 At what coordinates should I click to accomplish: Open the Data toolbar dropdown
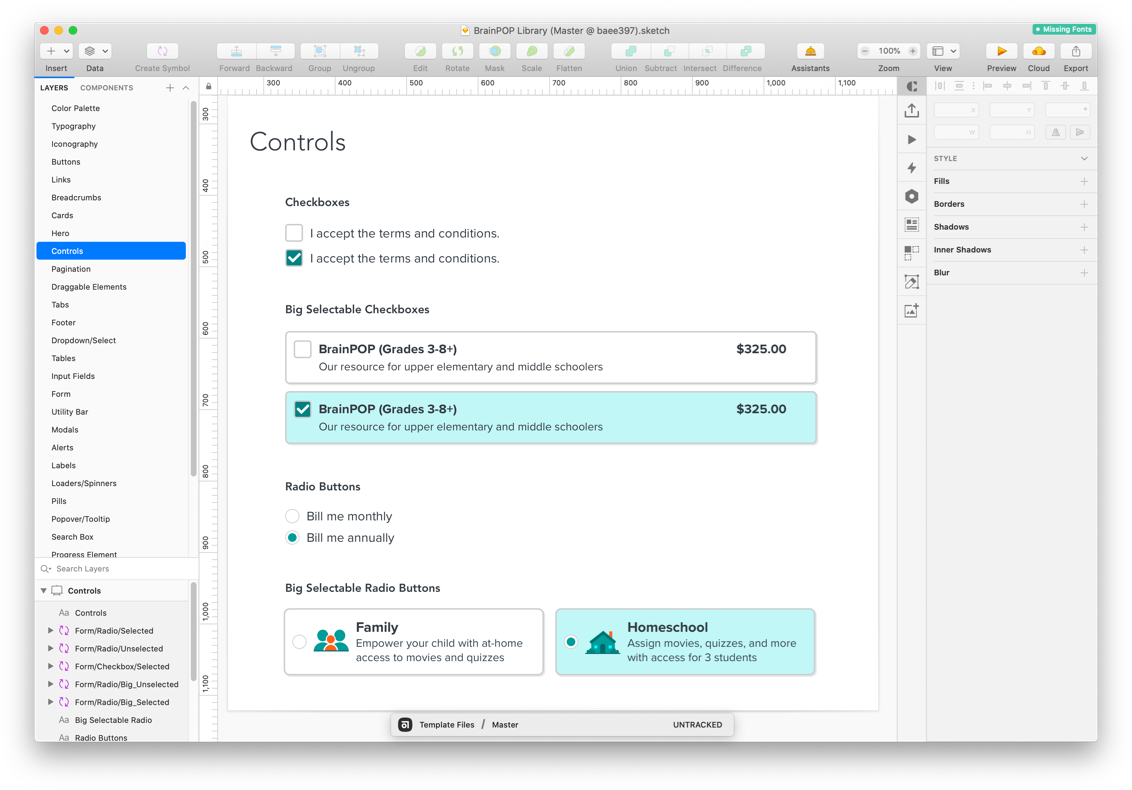click(x=95, y=51)
